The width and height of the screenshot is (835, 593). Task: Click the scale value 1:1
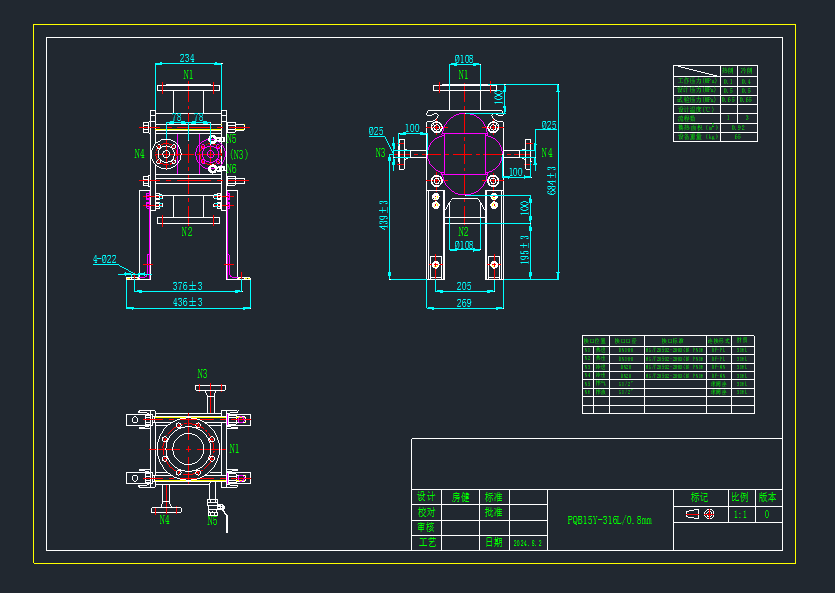(741, 514)
